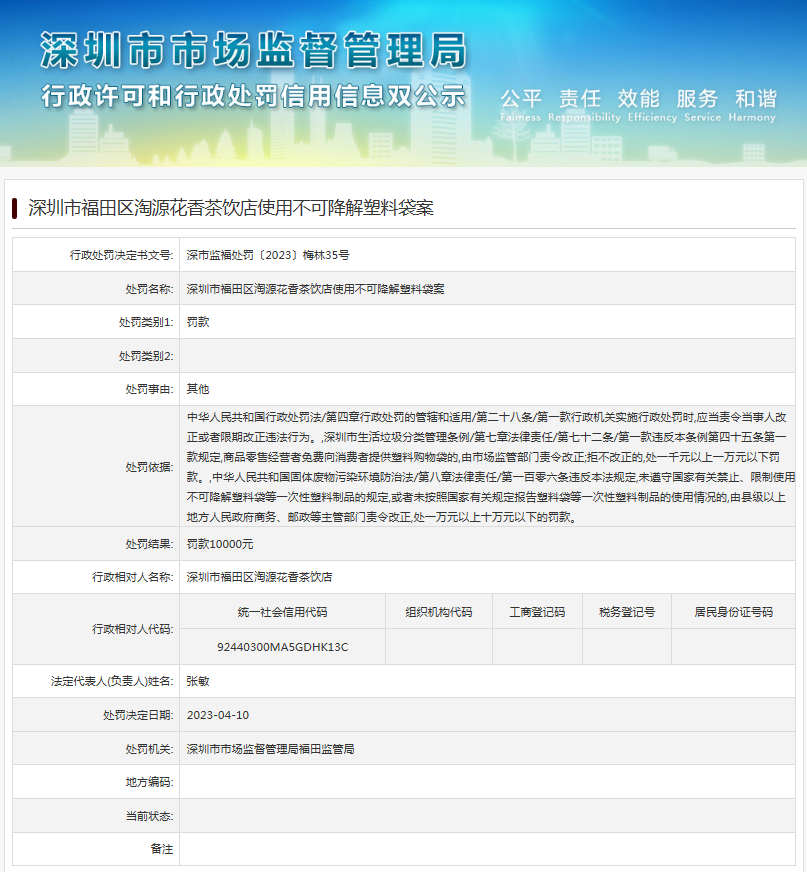Click the 公平 Fairness motto text
Viewport: 807px width, 872px height.
(521, 105)
